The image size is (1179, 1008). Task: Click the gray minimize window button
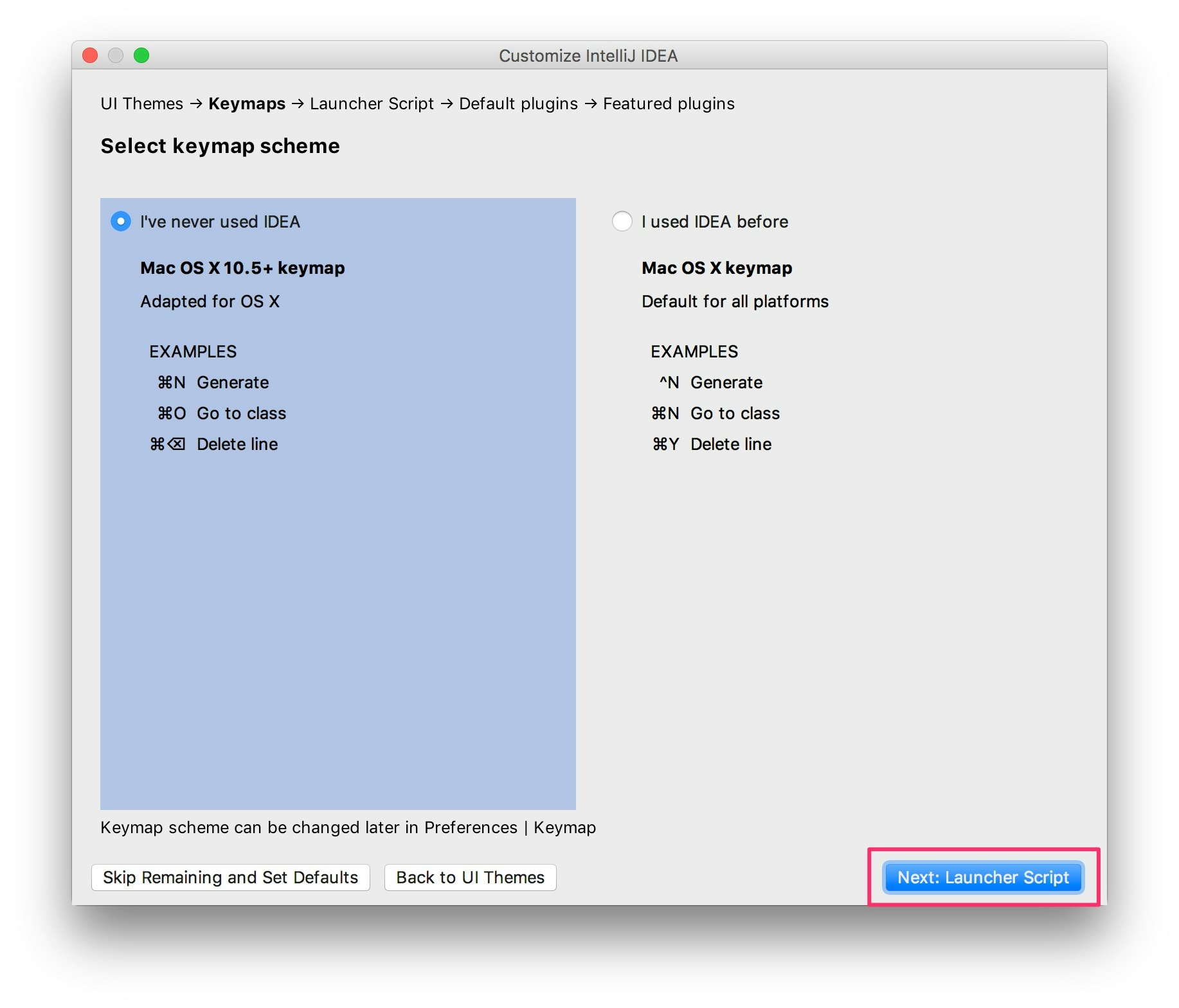[116, 55]
